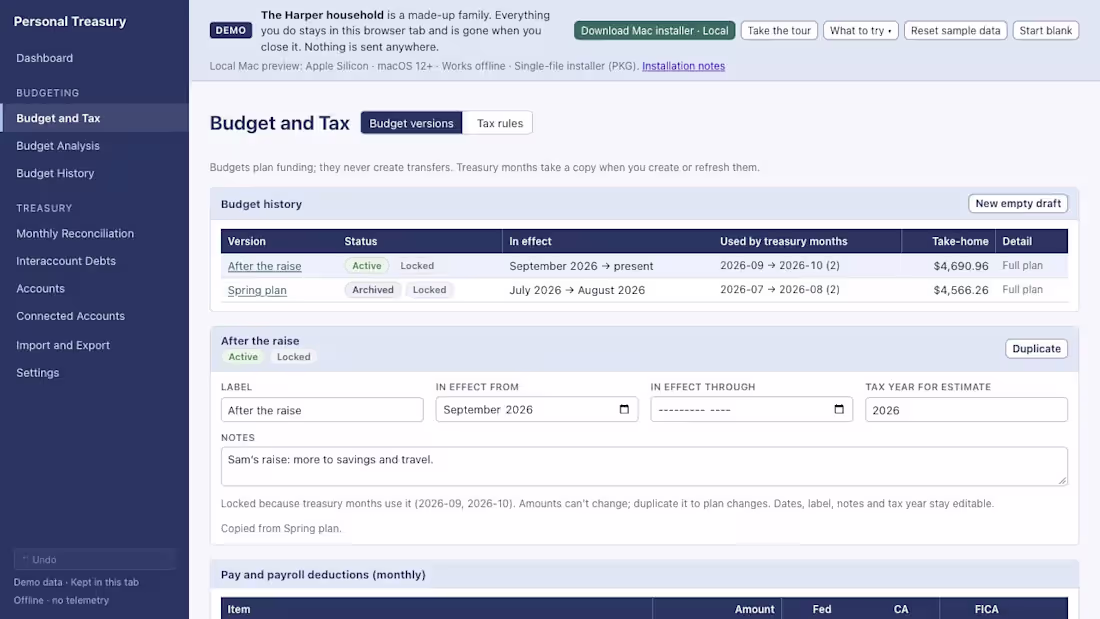
Task: Click Copied from Spring plan text
Action: pyautogui.click(x=281, y=528)
